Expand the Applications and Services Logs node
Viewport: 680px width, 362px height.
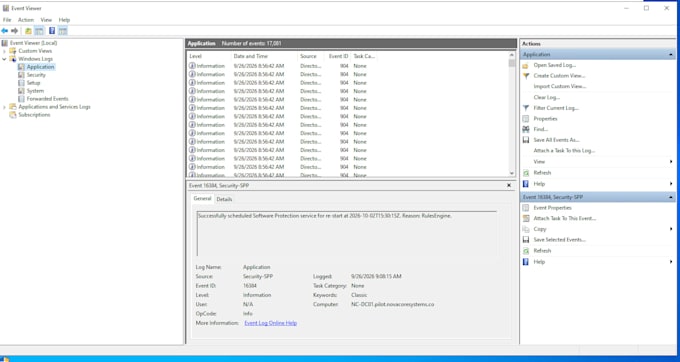pyautogui.click(x=4, y=107)
